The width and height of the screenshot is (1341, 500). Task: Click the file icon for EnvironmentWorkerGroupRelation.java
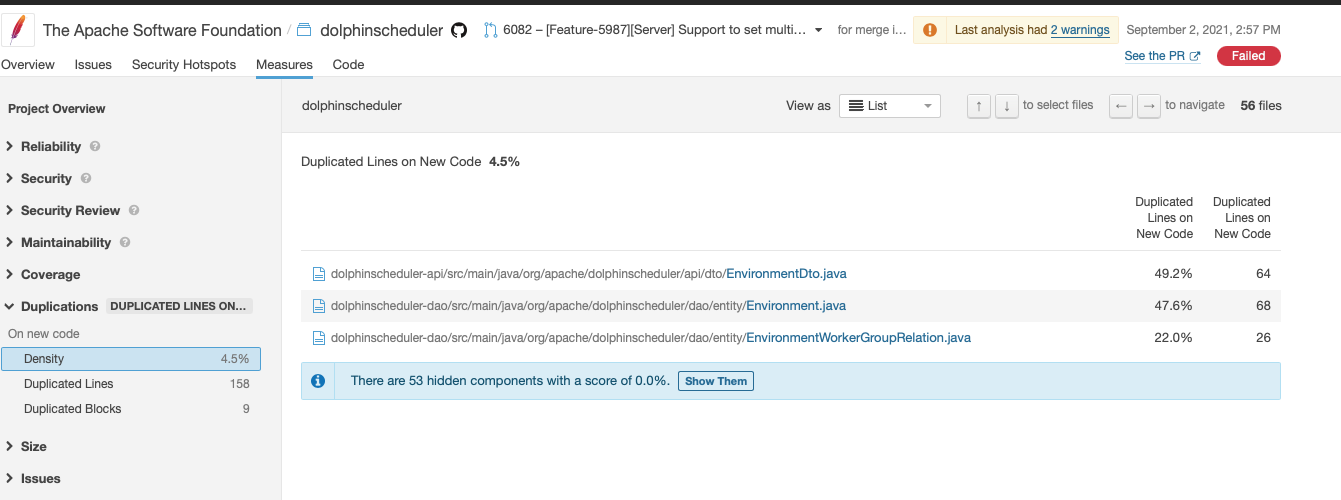(x=319, y=338)
